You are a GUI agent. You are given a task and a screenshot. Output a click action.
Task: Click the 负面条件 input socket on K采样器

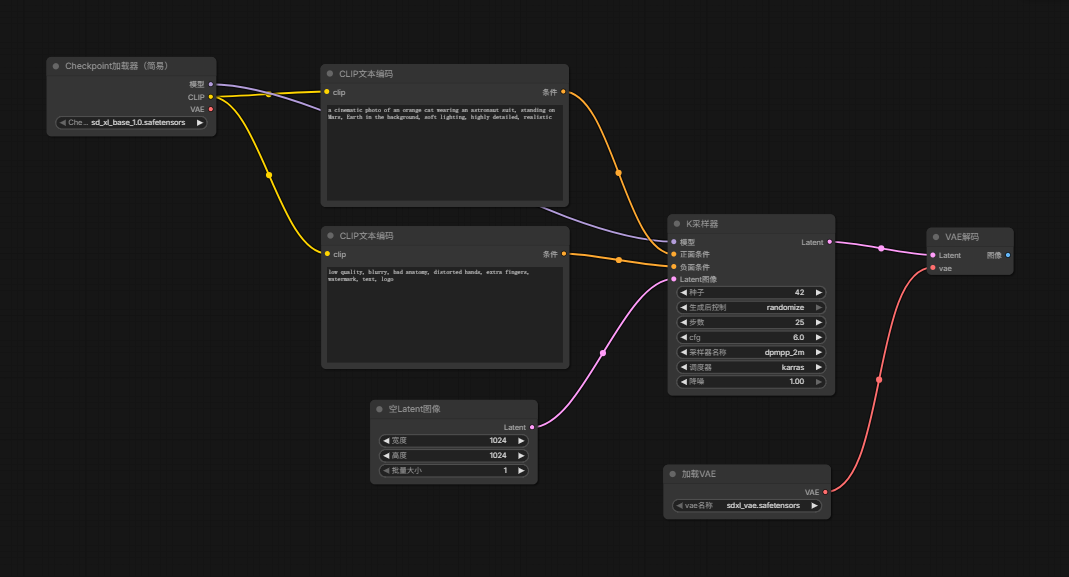click(674, 267)
